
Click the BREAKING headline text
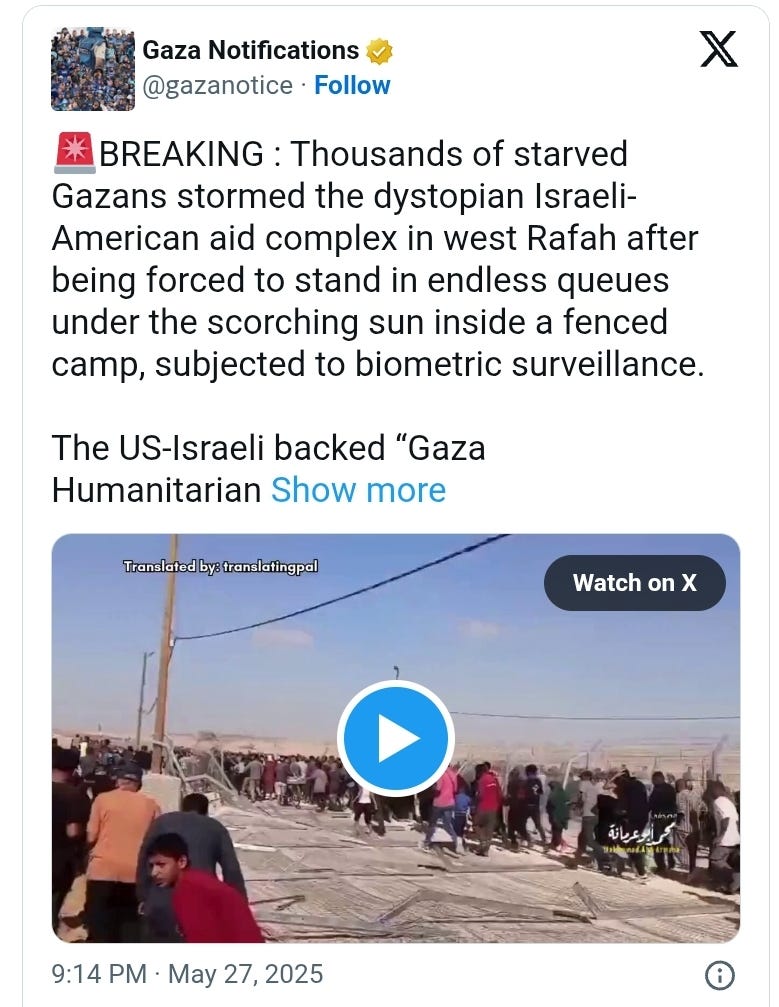pyautogui.click(x=180, y=154)
